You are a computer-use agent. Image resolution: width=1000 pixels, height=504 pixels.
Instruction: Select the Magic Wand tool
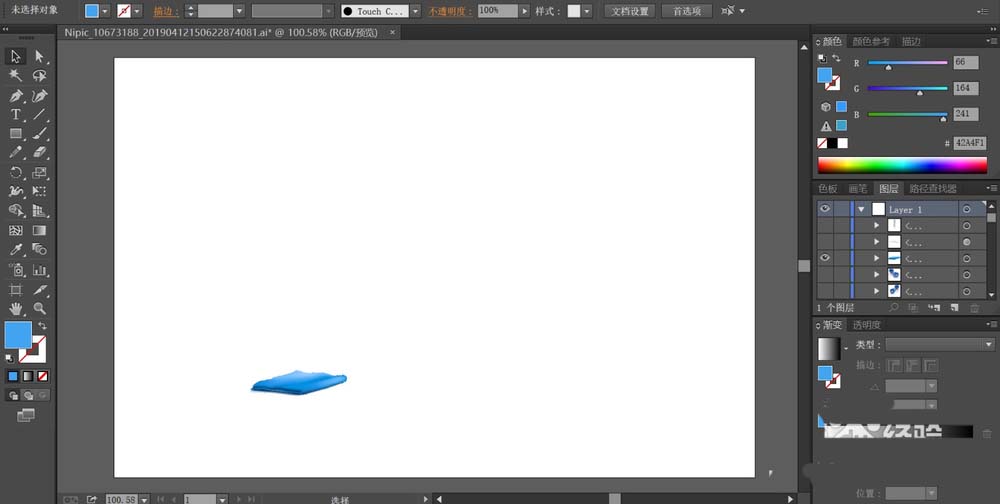(15, 75)
